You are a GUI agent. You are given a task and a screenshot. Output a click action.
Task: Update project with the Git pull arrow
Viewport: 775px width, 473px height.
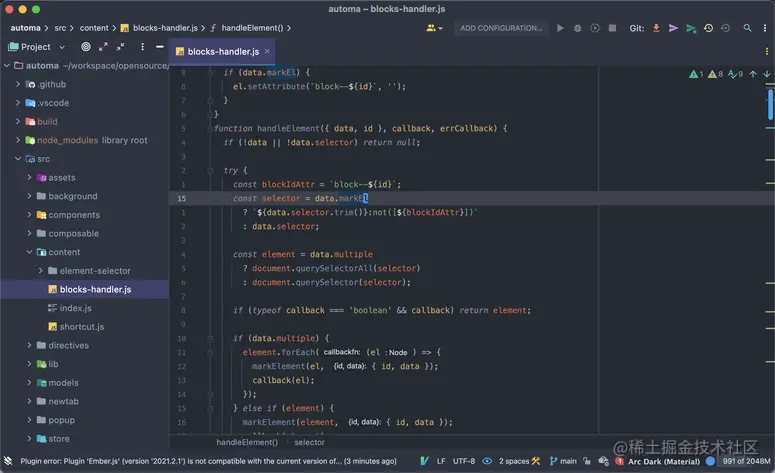[x=656, y=28]
